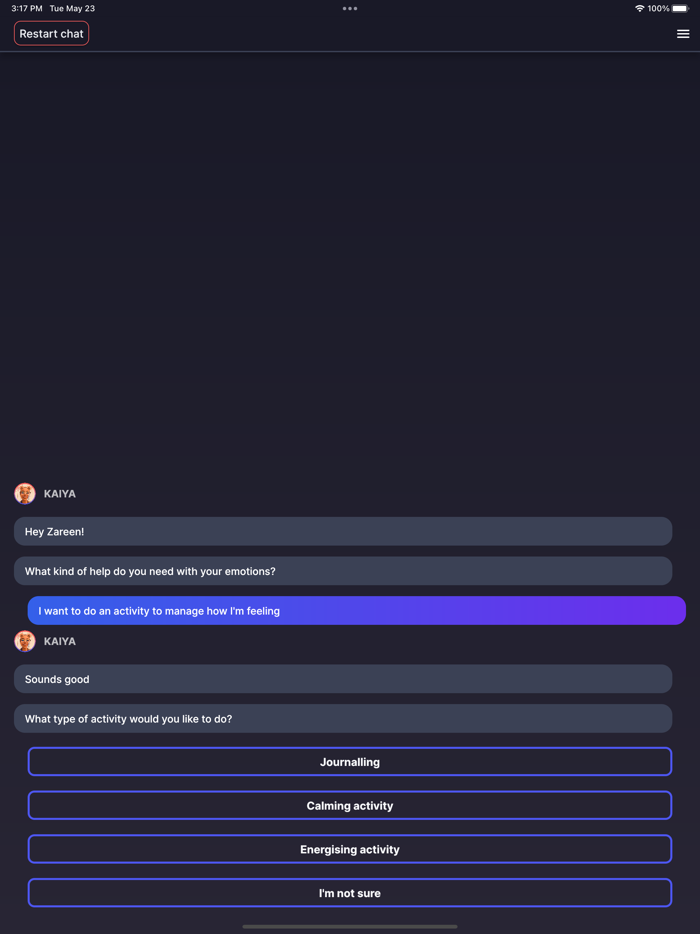This screenshot has width=700, height=934.
Task: Tap the activity type question bubble
Action: tap(343, 719)
